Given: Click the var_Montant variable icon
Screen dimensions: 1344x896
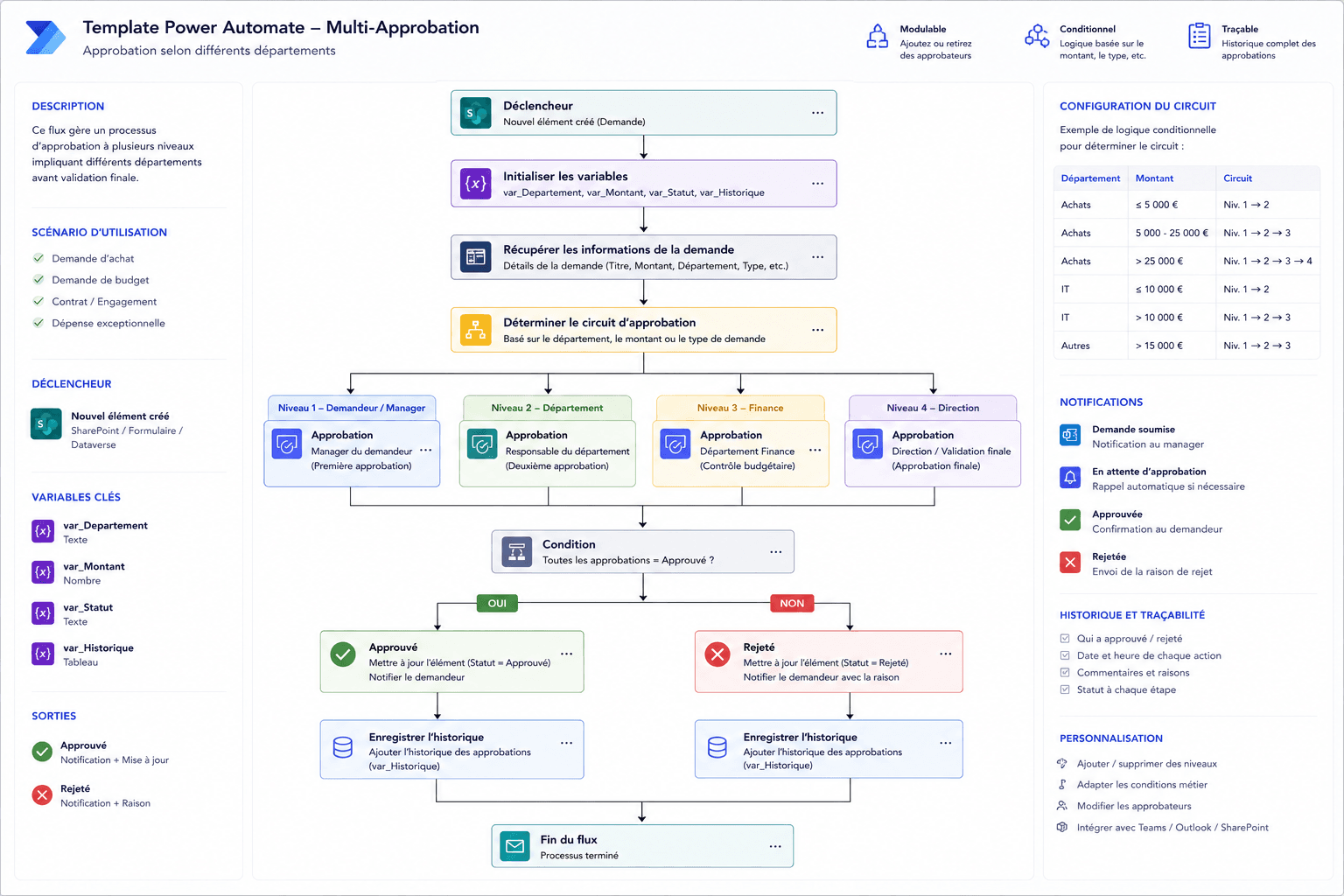Looking at the screenshot, I should click(43, 572).
